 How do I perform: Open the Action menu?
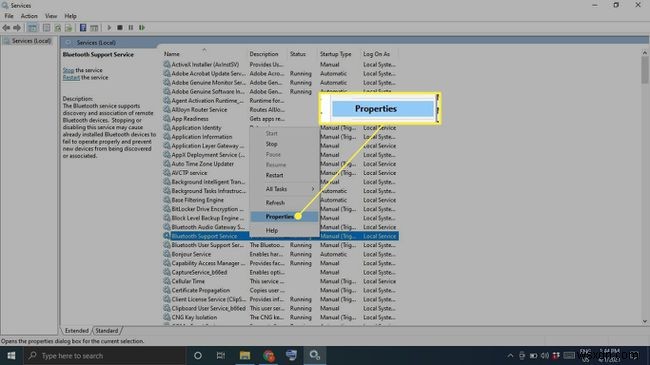click(x=29, y=16)
